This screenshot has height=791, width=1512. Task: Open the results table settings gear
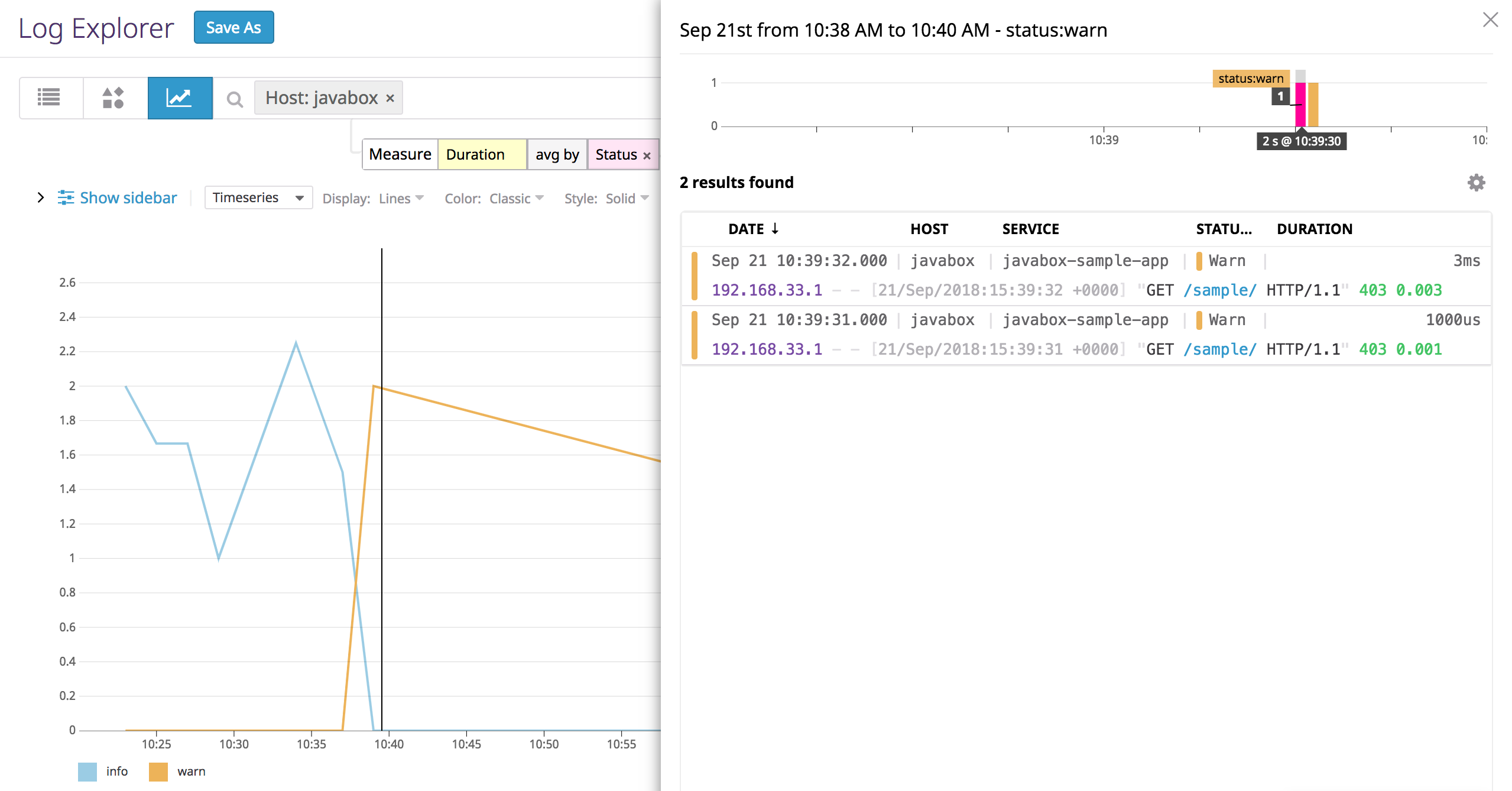[1476, 183]
